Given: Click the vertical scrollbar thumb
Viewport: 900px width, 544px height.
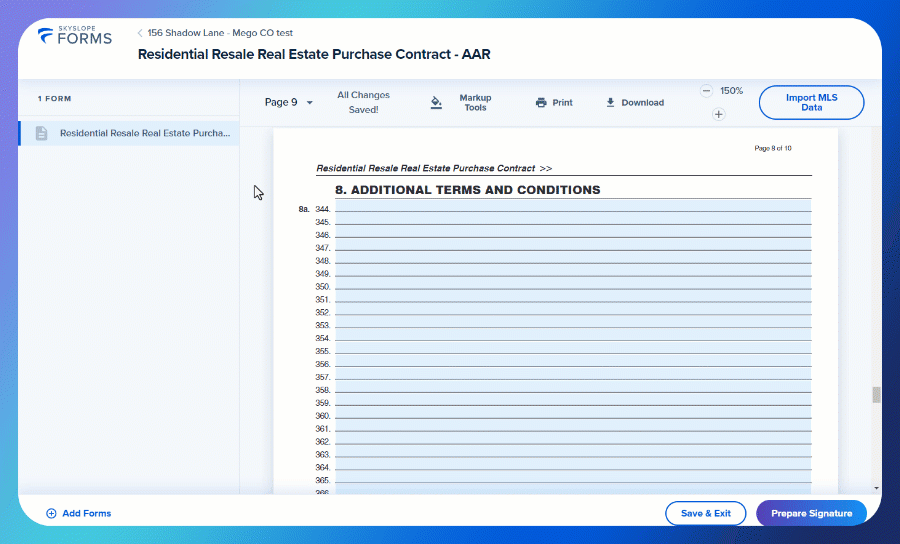Looking at the screenshot, I should [x=876, y=395].
